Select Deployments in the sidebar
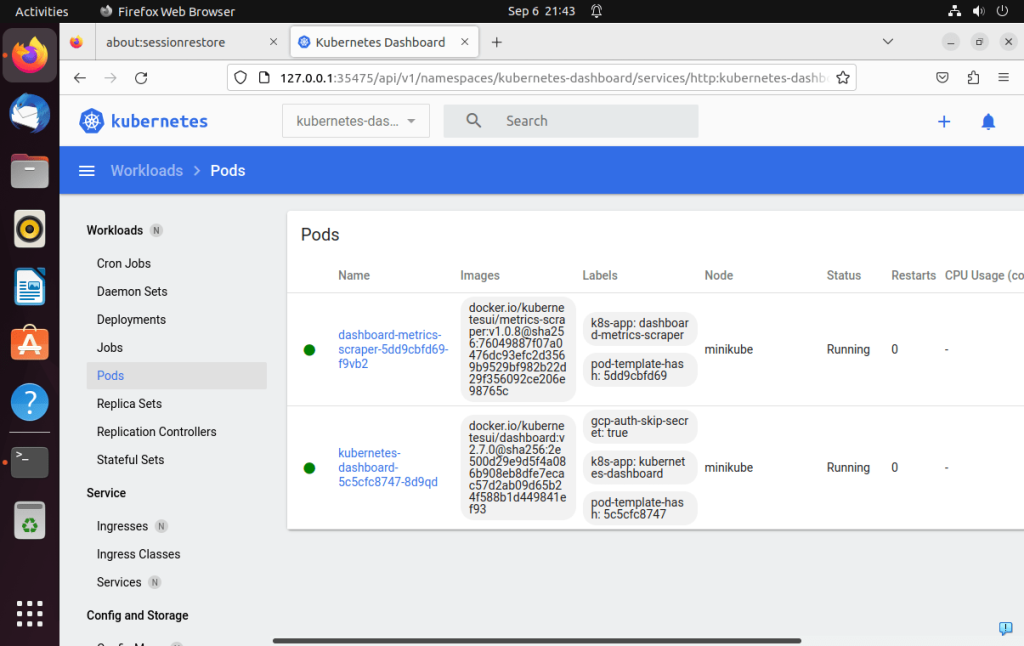This screenshot has width=1024, height=646. pyautogui.click(x=131, y=320)
